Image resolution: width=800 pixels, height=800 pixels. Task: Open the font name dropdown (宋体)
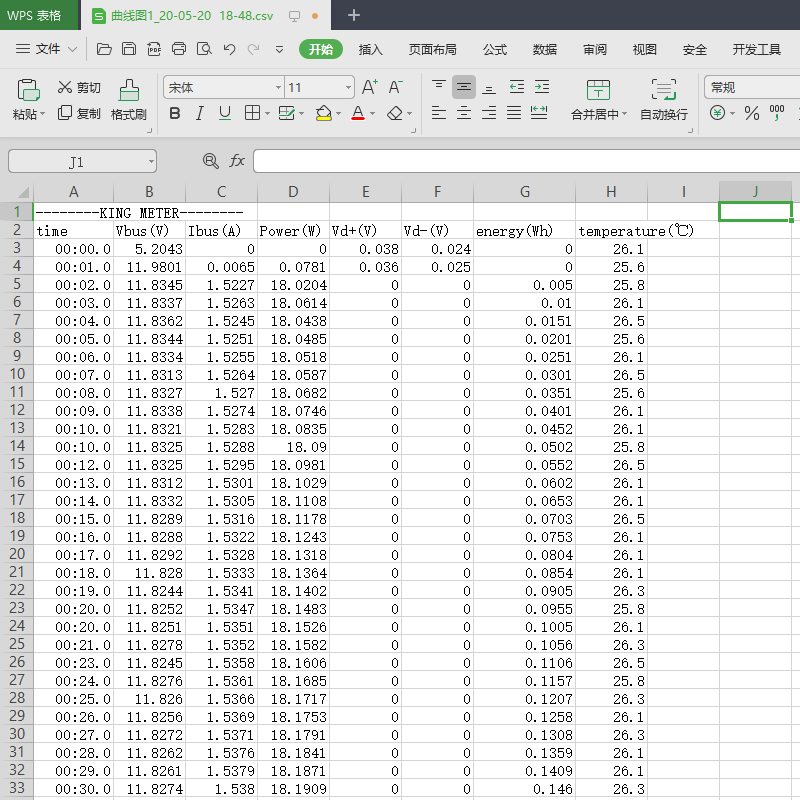coord(223,88)
